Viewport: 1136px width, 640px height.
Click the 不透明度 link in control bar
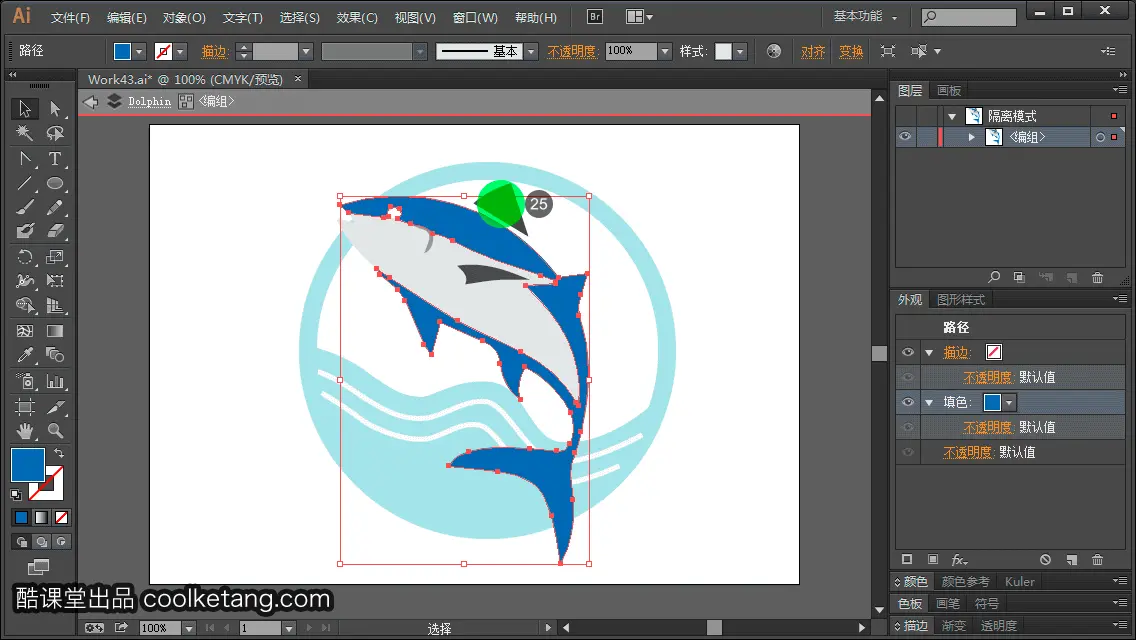[572, 51]
